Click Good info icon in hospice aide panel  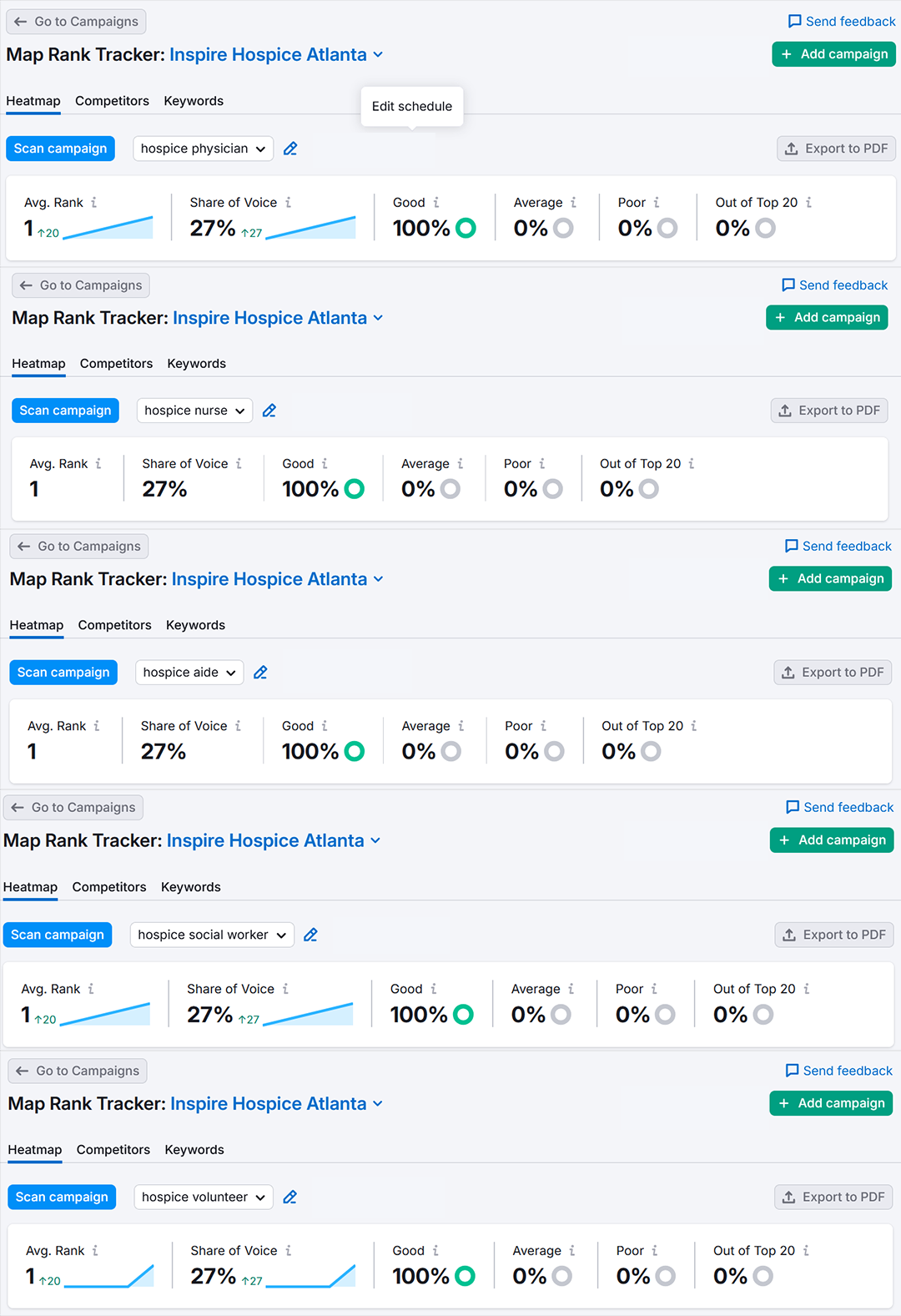click(x=325, y=726)
